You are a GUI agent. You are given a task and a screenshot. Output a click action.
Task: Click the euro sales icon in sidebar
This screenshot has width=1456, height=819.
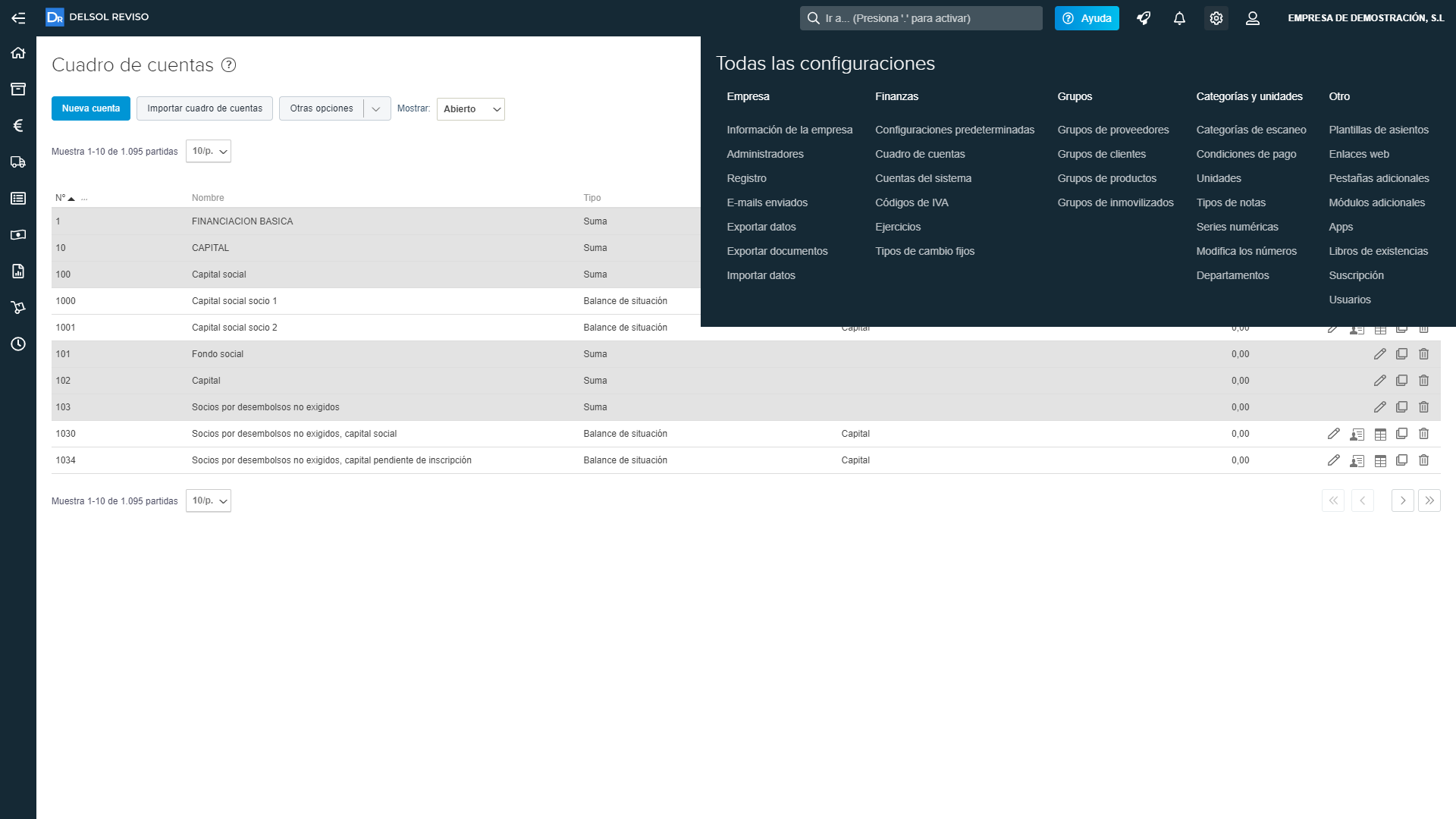(18, 126)
